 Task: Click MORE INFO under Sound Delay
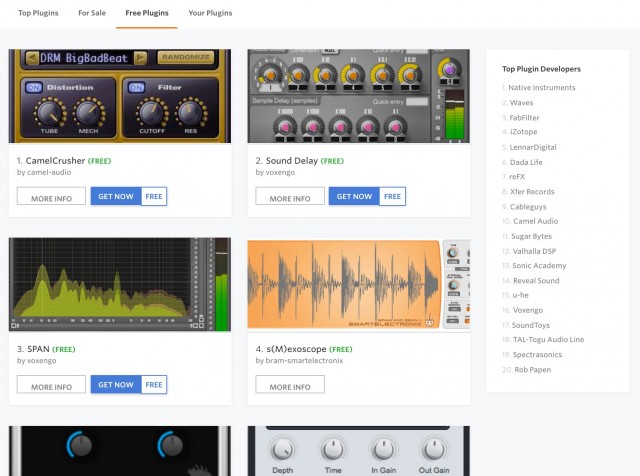tap(289, 197)
